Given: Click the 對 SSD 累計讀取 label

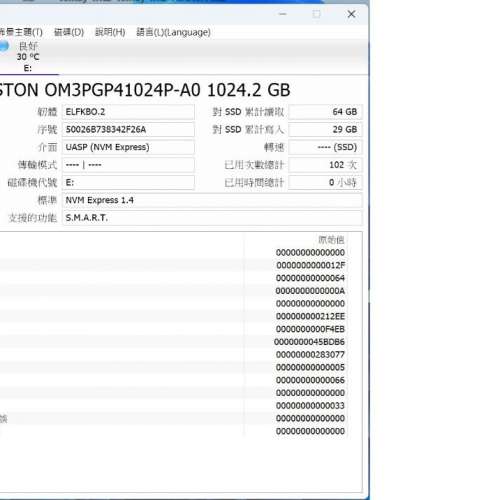Looking at the screenshot, I should pyautogui.click(x=248, y=112).
